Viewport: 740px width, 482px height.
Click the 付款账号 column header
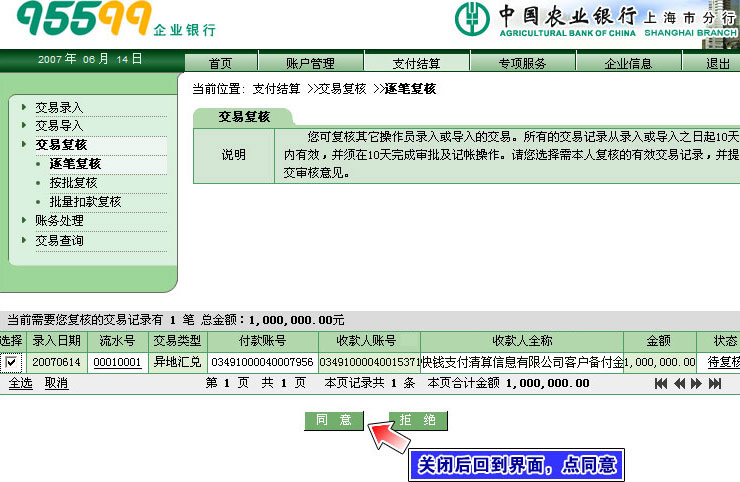pyautogui.click(x=263, y=341)
